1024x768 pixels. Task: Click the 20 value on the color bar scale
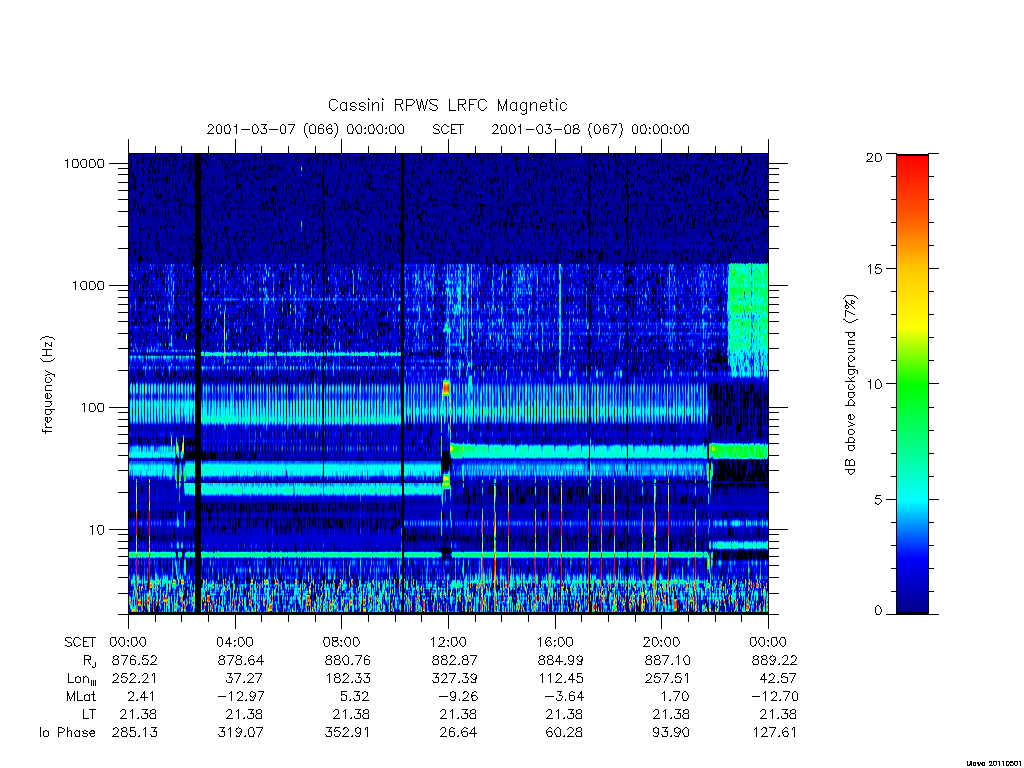(874, 157)
